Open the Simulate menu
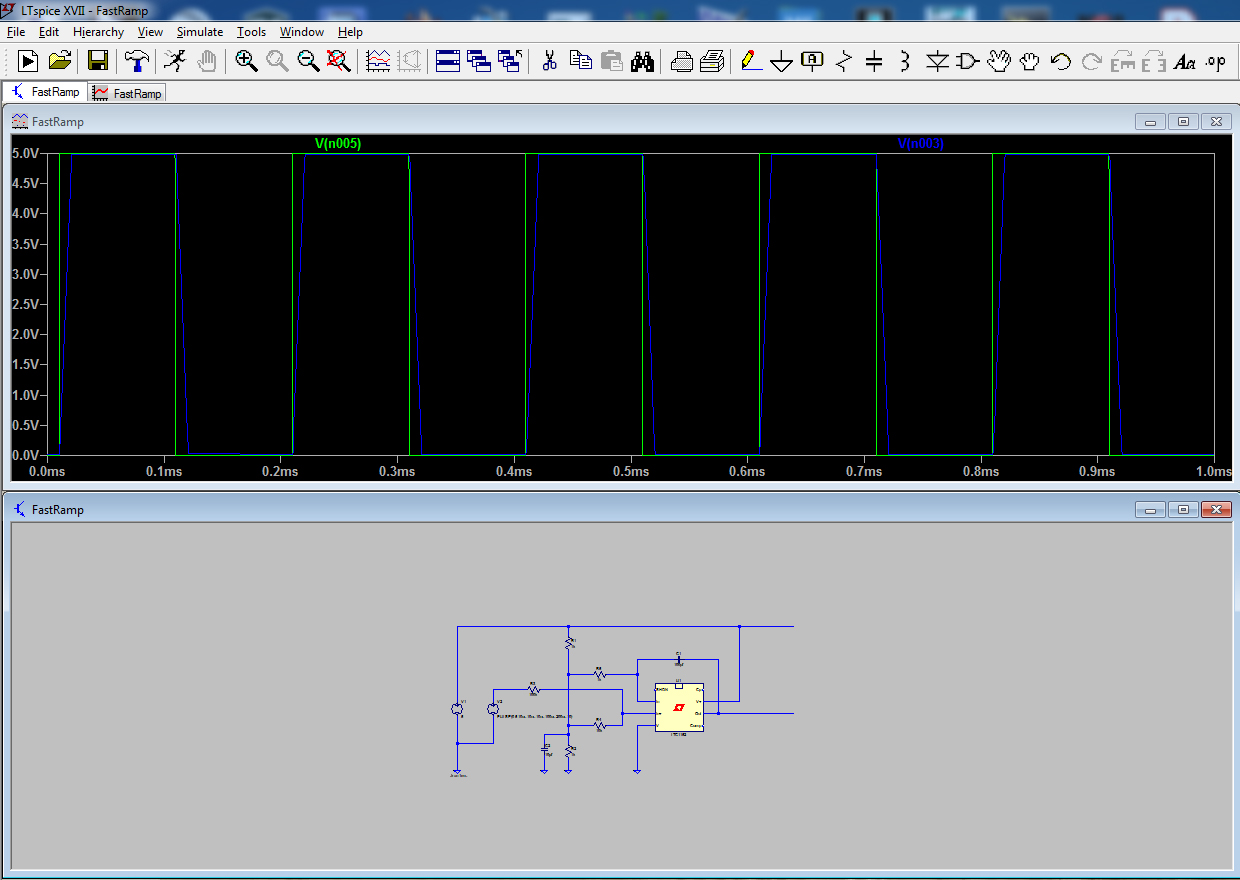Screen dimensions: 1240x880 coord(200,32)
